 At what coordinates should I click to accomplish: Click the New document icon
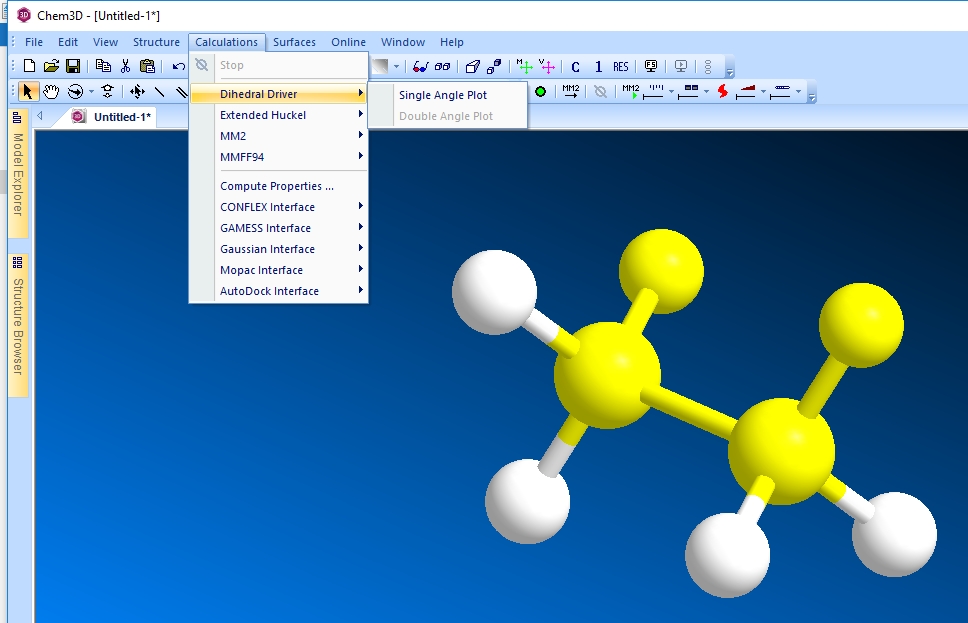(x=29, y=67)
